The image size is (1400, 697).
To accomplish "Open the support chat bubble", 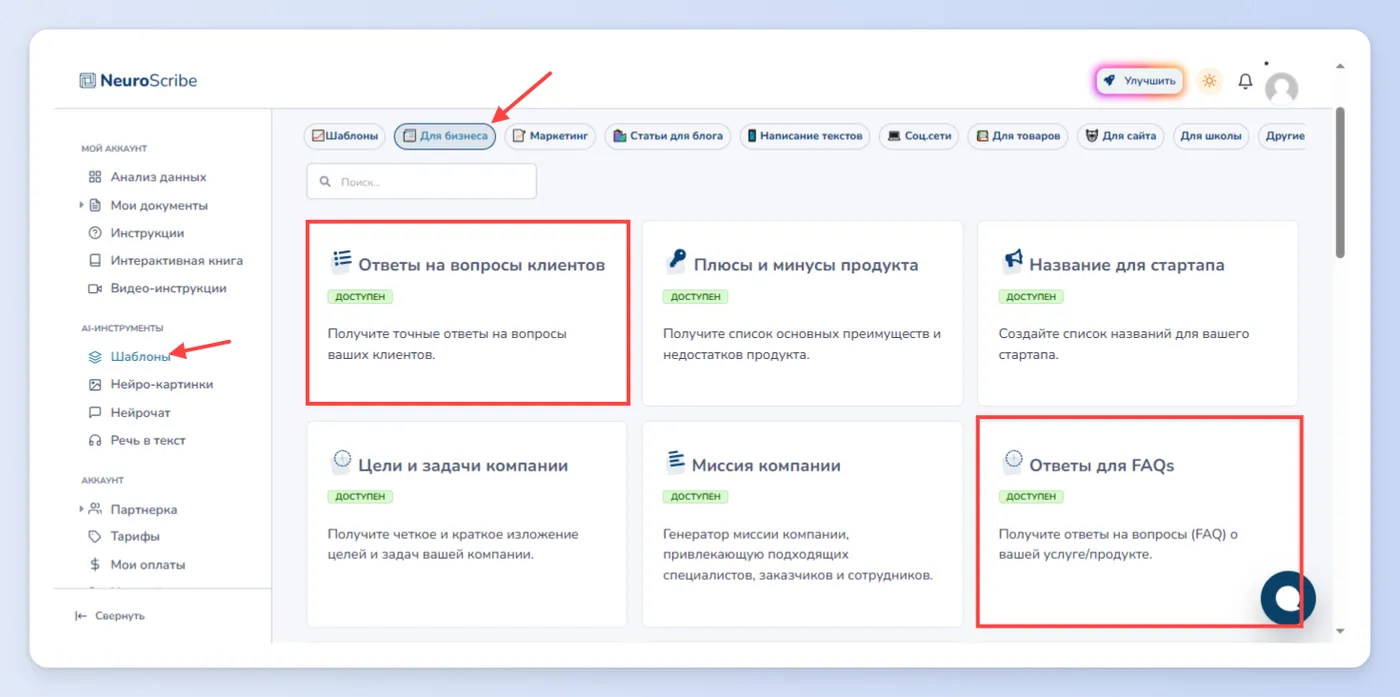I will coord(1288,598).
